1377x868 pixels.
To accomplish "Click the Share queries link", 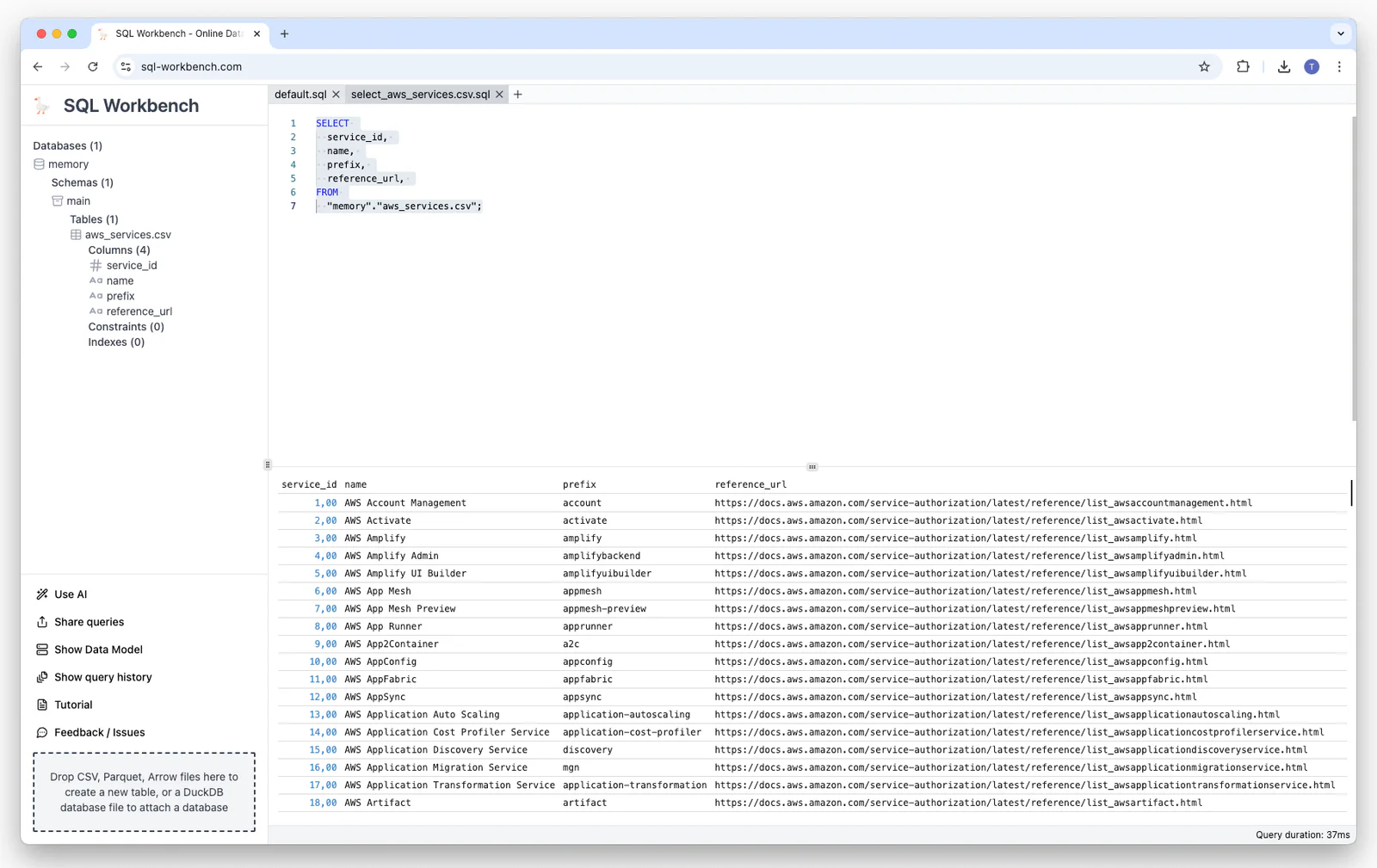I will point(90,622).
